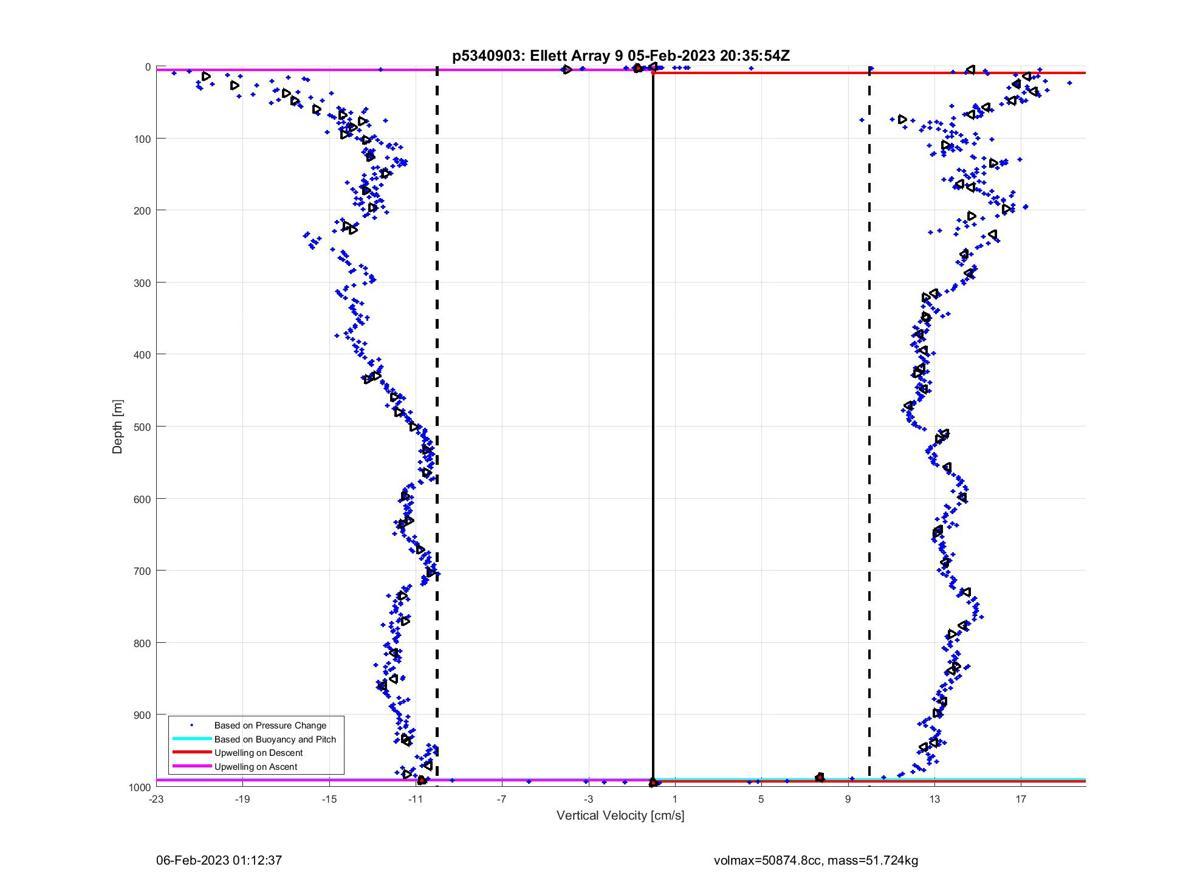Click the timestamp '06-Feb-2023 01:12:37'

pyautogui.click(x=219, y=860)
